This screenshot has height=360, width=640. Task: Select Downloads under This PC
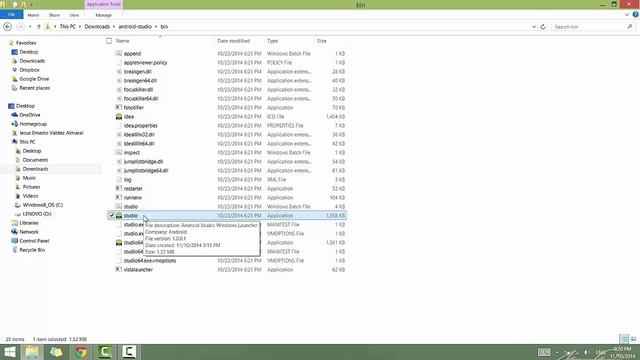click(x=35, y=169)
